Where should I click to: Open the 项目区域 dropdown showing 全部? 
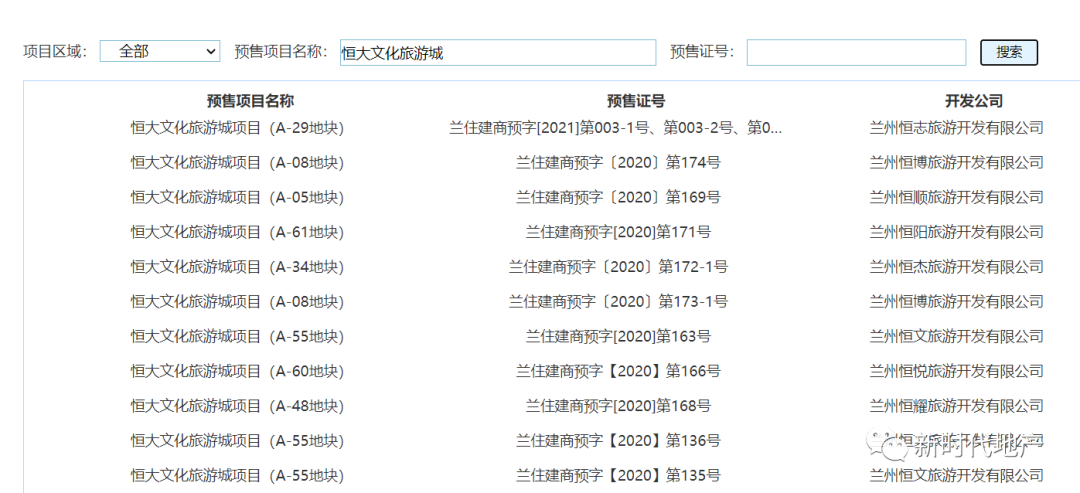[x=160, y=51]
